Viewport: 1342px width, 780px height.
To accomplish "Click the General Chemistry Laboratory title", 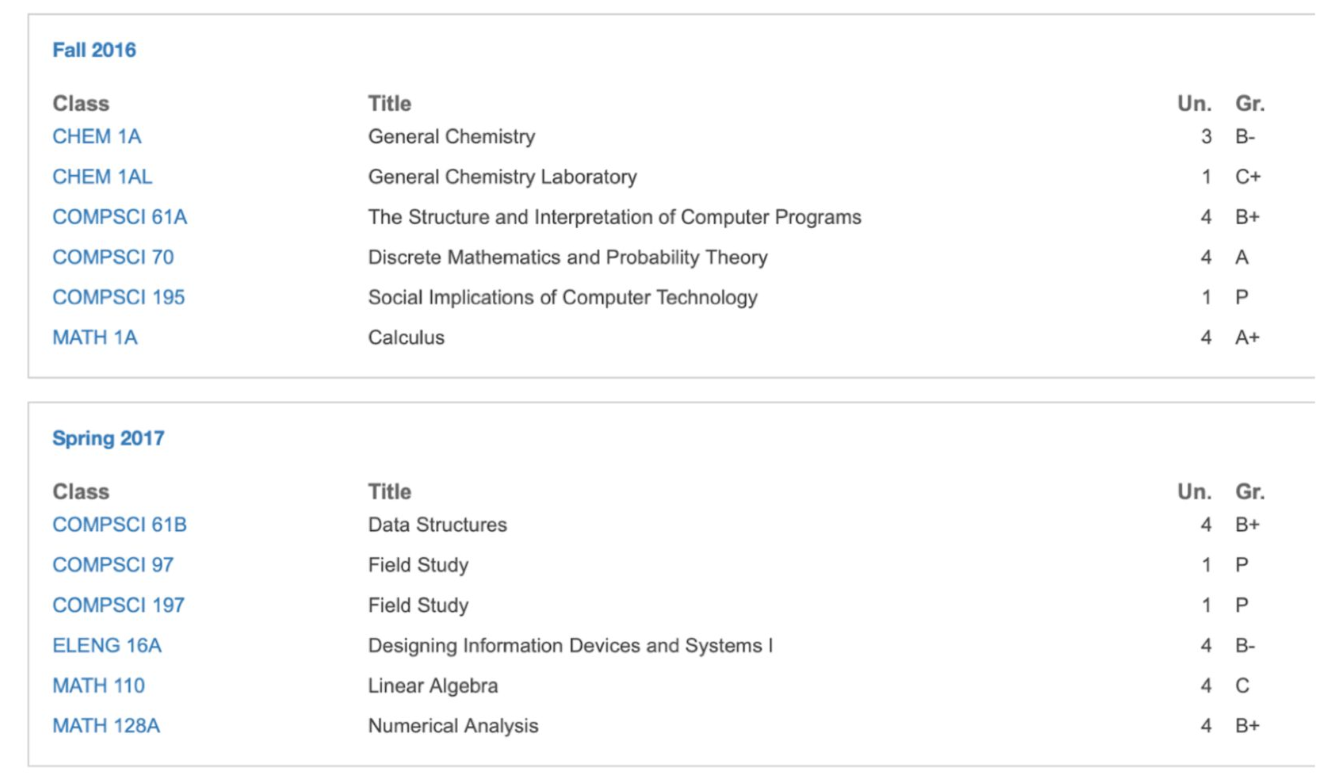I will [502, 177].
